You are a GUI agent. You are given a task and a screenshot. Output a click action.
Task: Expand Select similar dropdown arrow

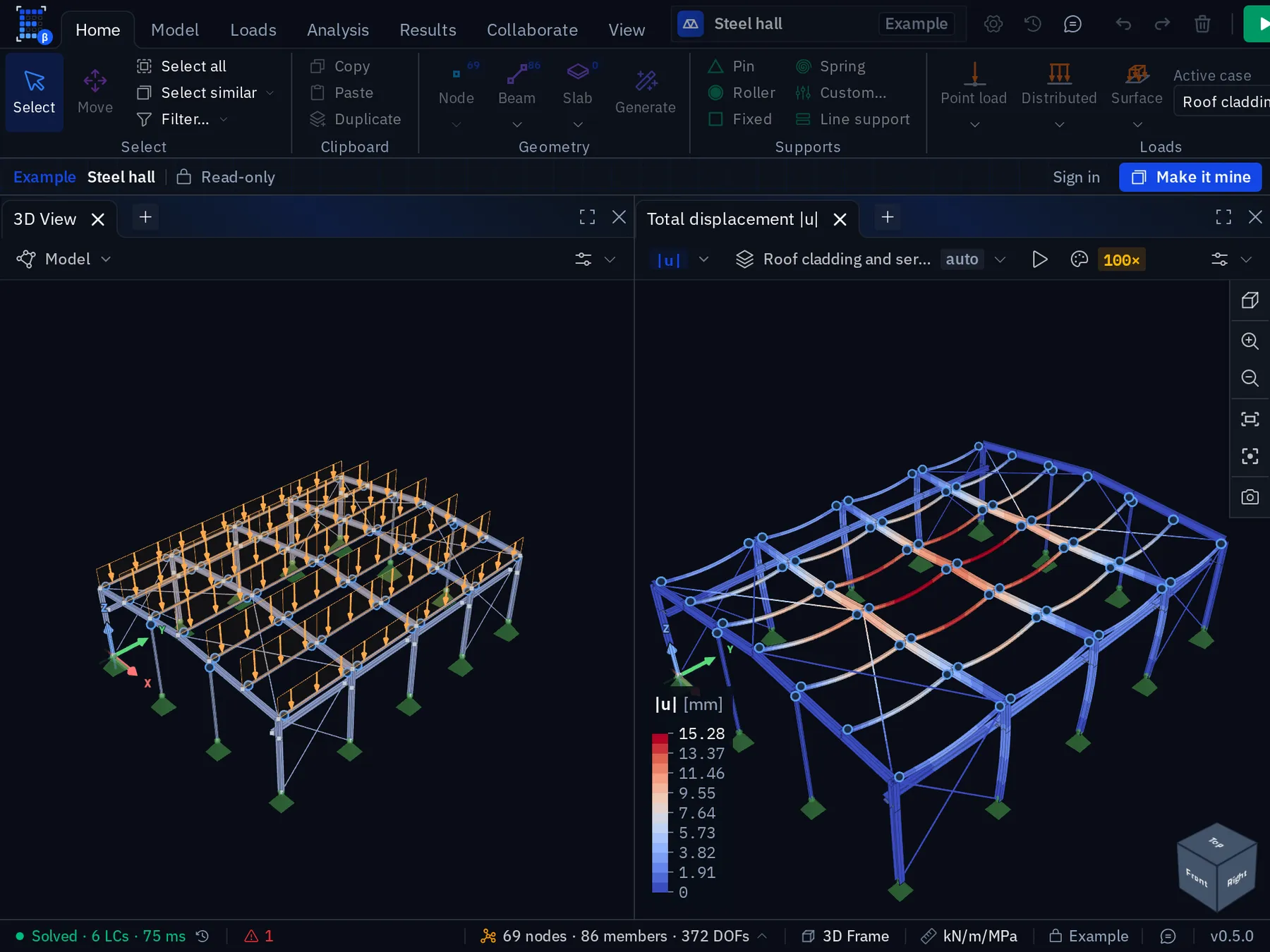coord(270,93)
